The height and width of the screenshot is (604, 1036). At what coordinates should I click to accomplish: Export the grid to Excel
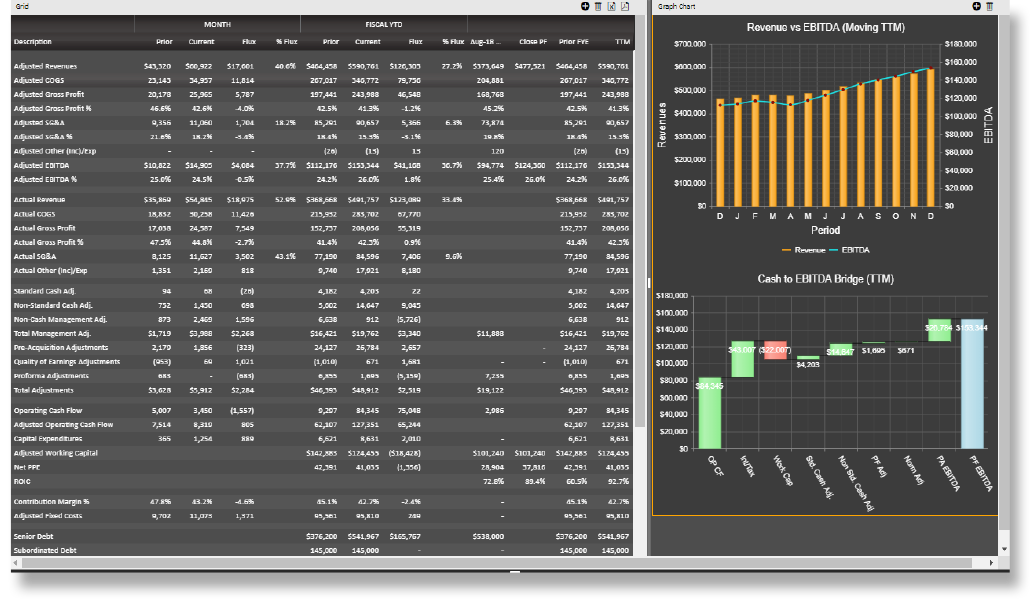[x=611, y=7]
